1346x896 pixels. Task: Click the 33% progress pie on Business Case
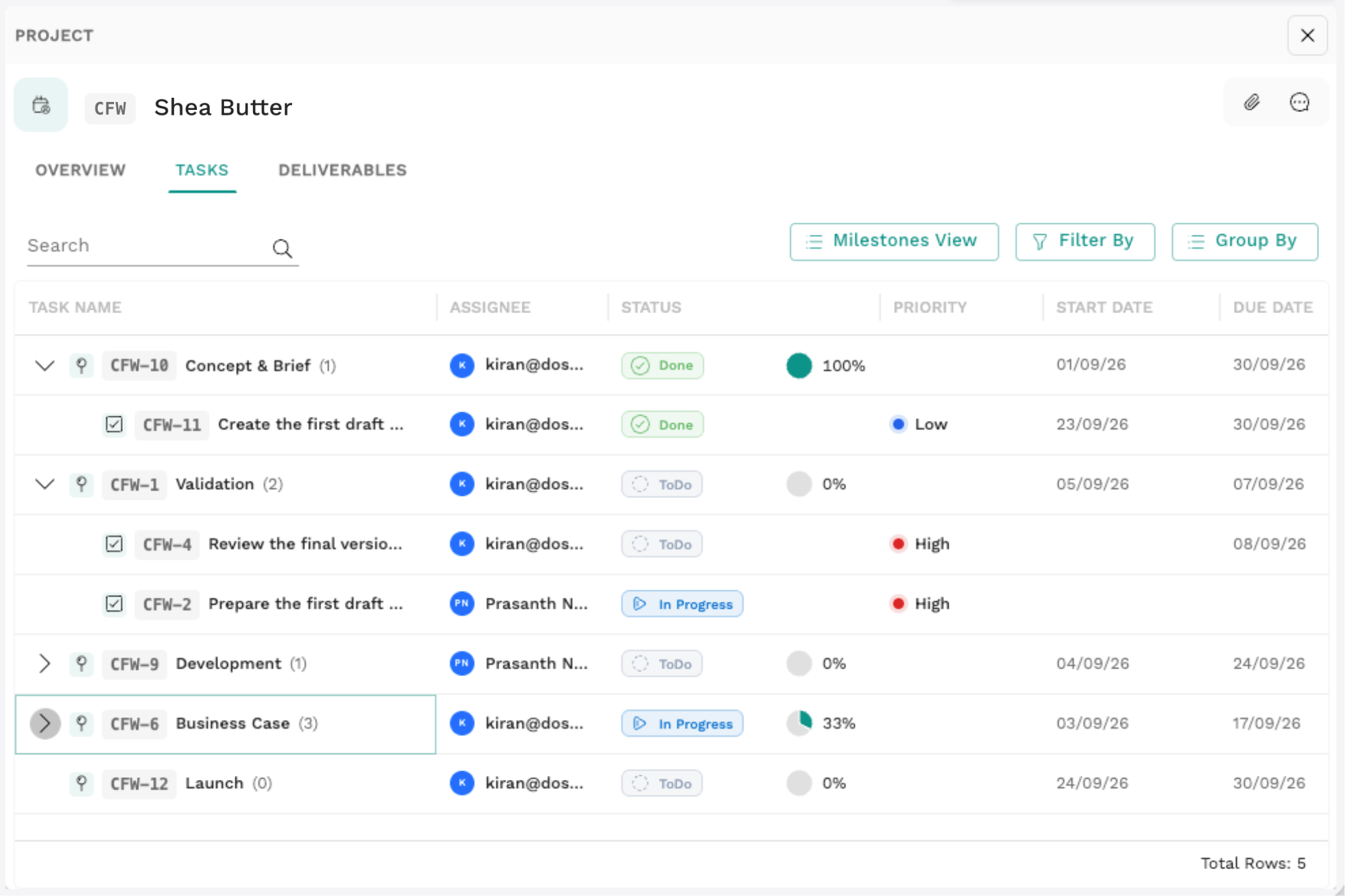pos(799,724)
